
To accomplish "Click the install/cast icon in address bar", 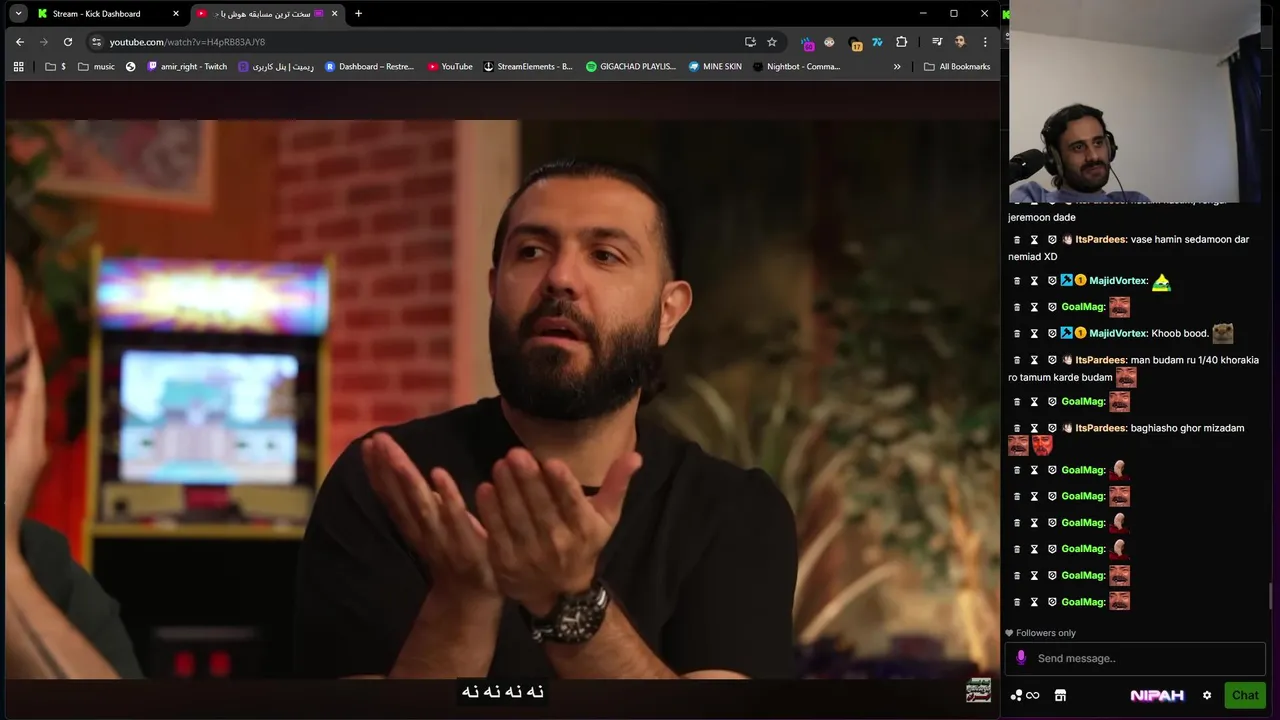I will 750,42.
